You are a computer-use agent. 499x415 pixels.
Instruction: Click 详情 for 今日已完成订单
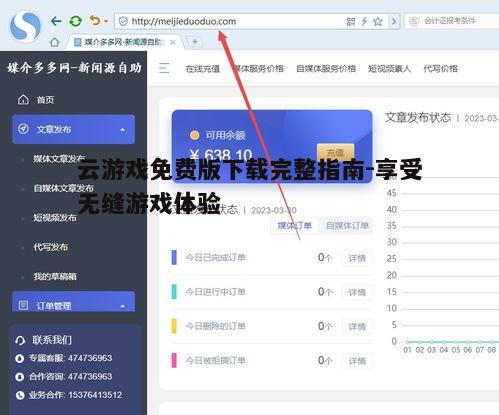click(x=357, y=258)
